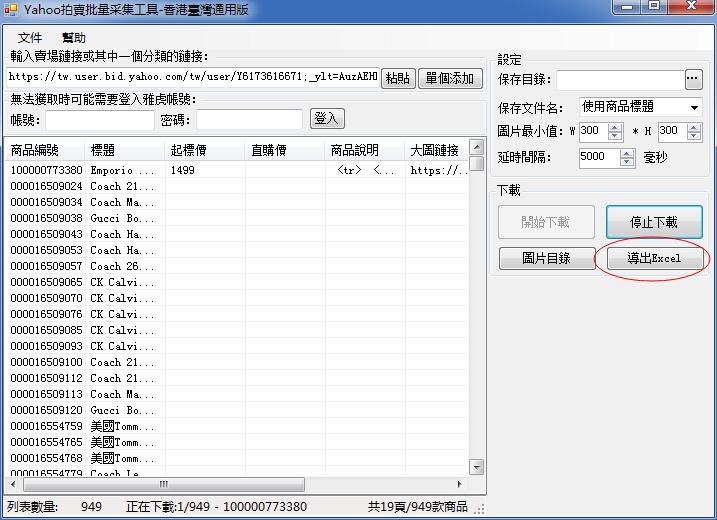717x520 pixels.
Task: Select row 000016509024 Coach 21
Action: (x=236, y=186)
